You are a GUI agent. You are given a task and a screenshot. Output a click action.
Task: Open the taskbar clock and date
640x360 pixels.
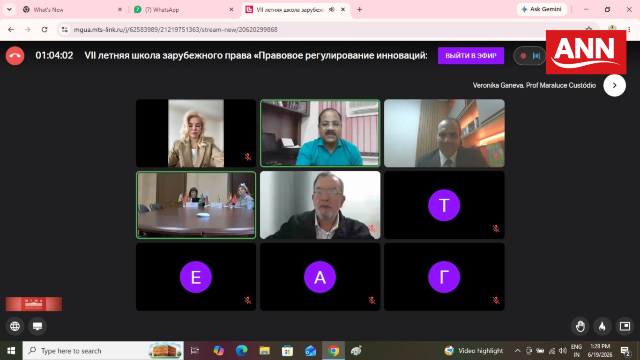click(x=600, y=351)
